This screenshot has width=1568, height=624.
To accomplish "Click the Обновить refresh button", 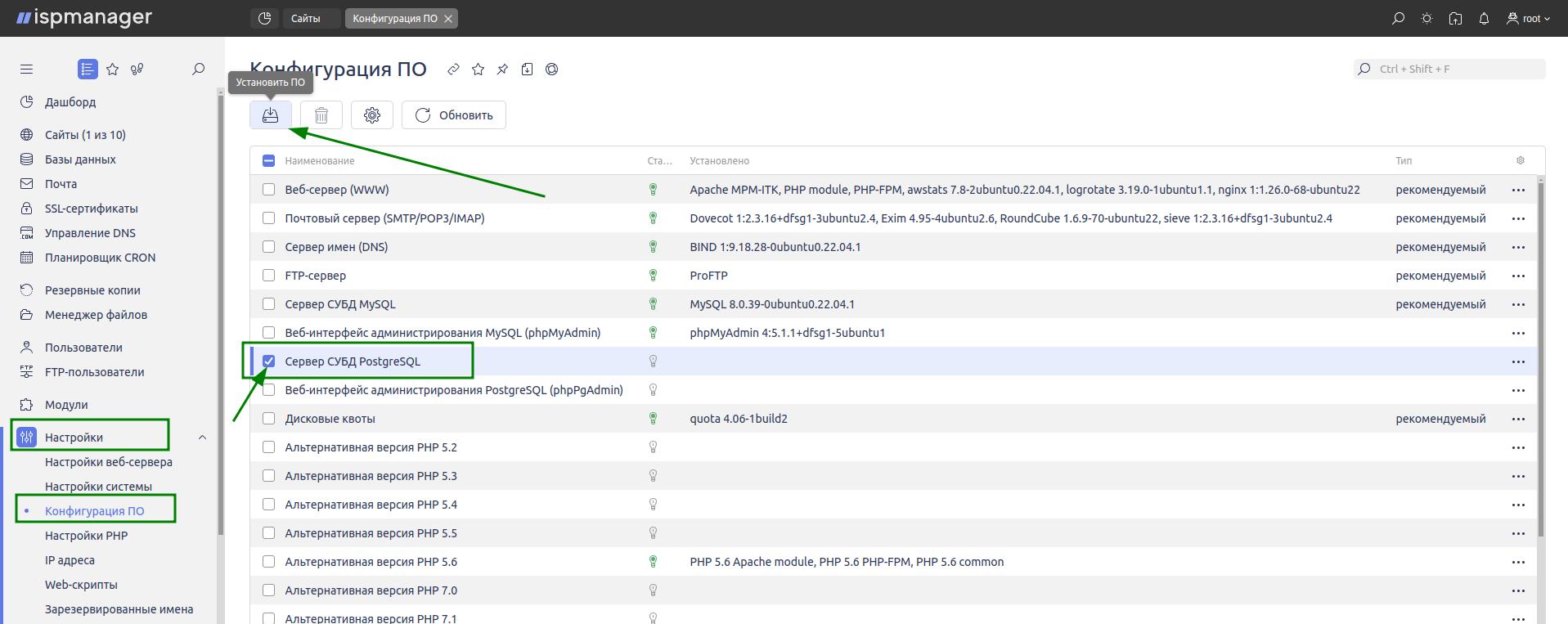I will 454,115.
